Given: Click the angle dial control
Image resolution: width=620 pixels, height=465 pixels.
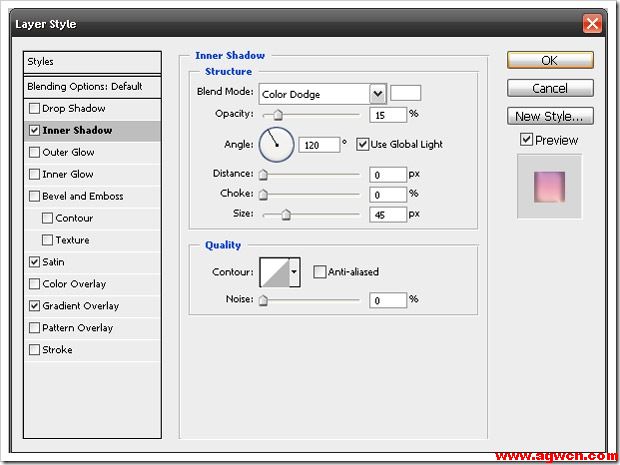Looking at the screenshot, I should click(276, 145).
